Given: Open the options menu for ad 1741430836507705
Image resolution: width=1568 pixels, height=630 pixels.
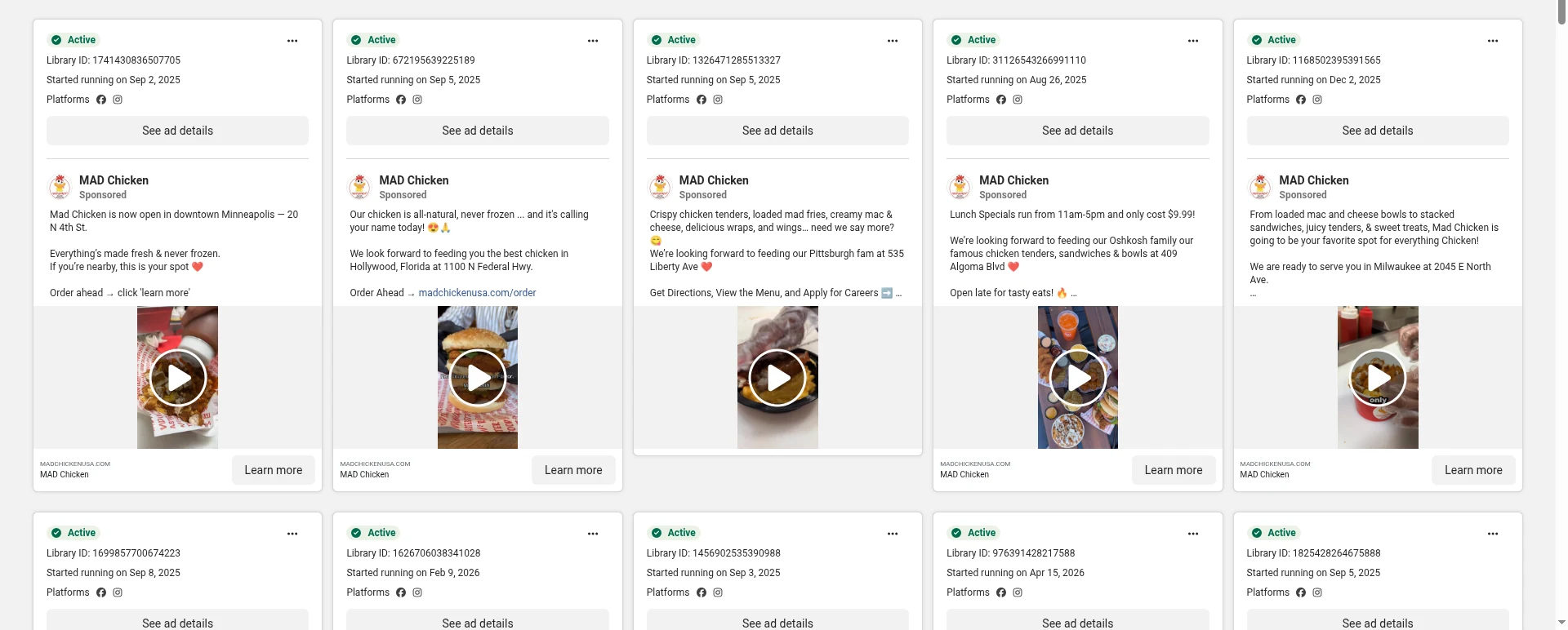Looking at the screenshot, I should click(x=292, y=41).
